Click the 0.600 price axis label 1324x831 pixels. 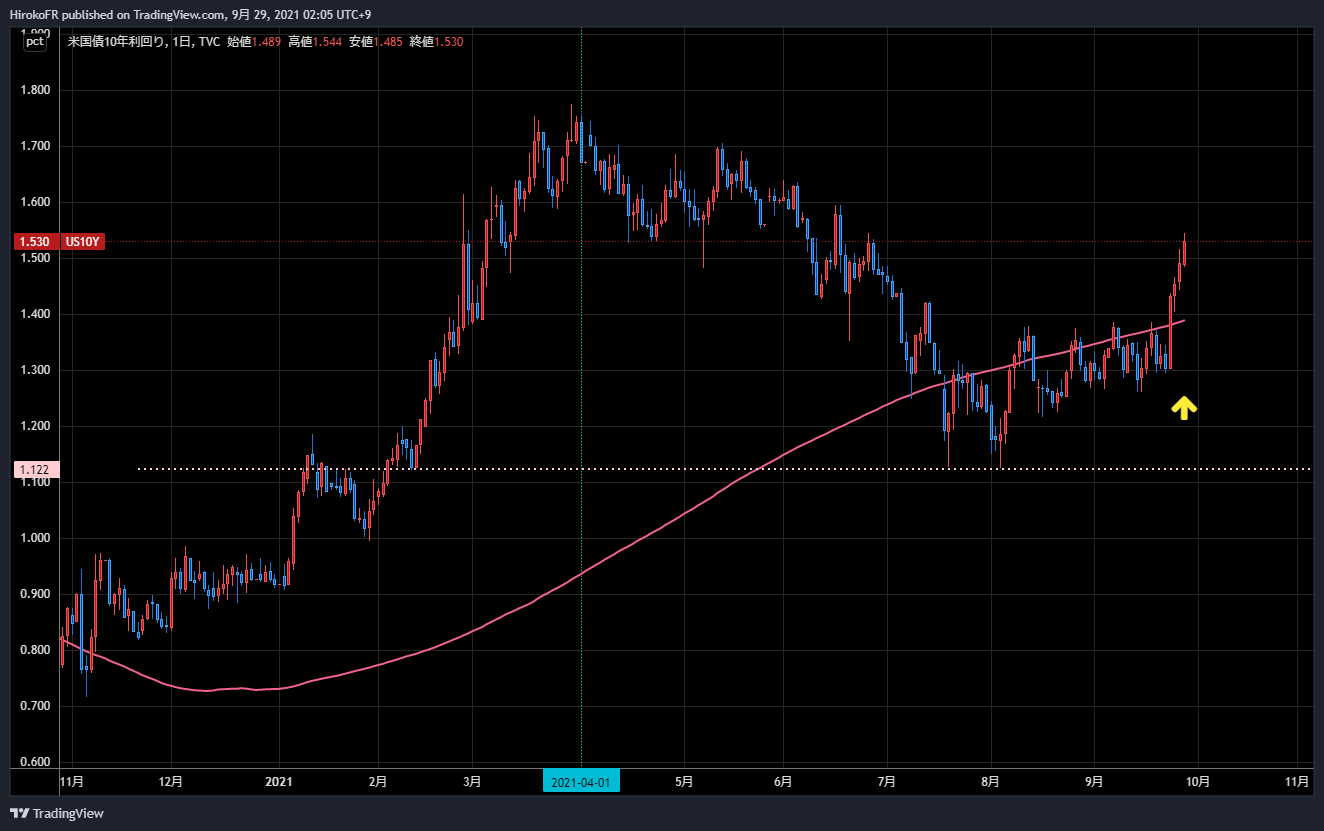tap(35, 762)
